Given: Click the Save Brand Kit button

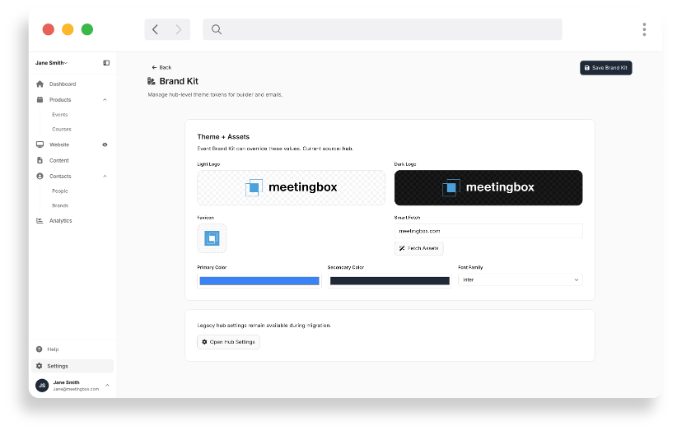Looking at the screenshot, I should (606, 68).
